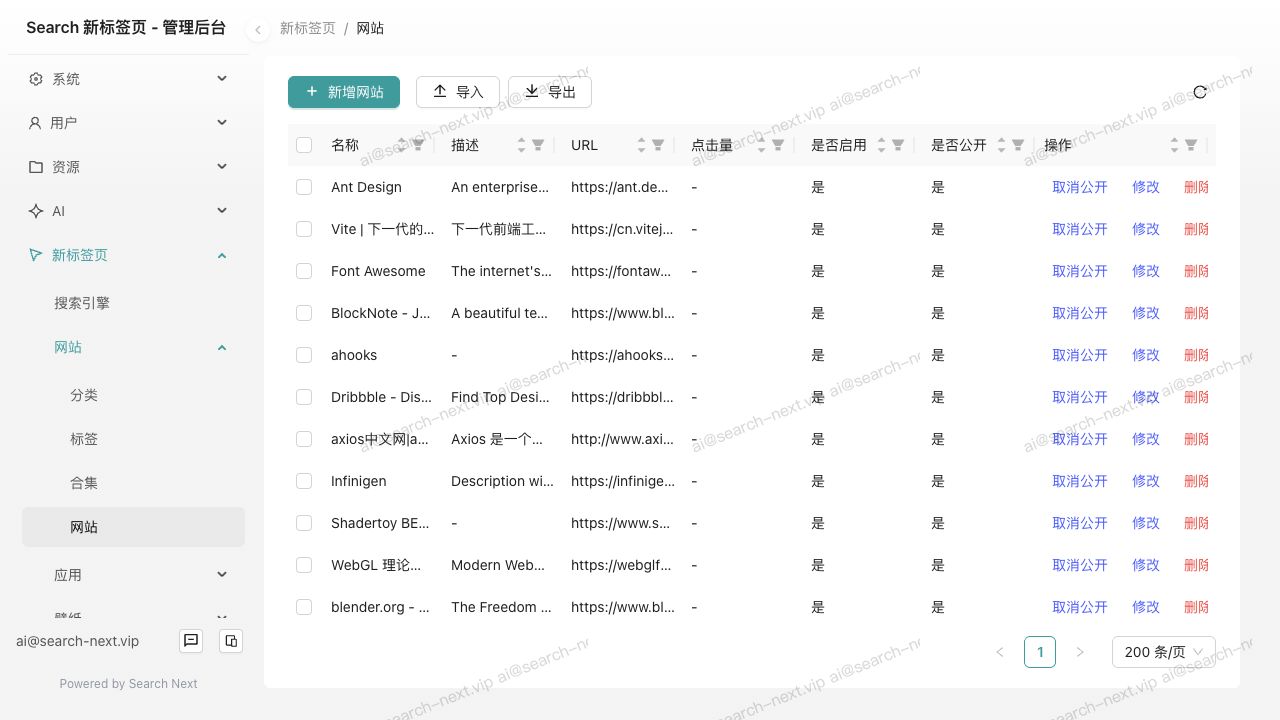Open filter for URL column

tap(658, 145)
